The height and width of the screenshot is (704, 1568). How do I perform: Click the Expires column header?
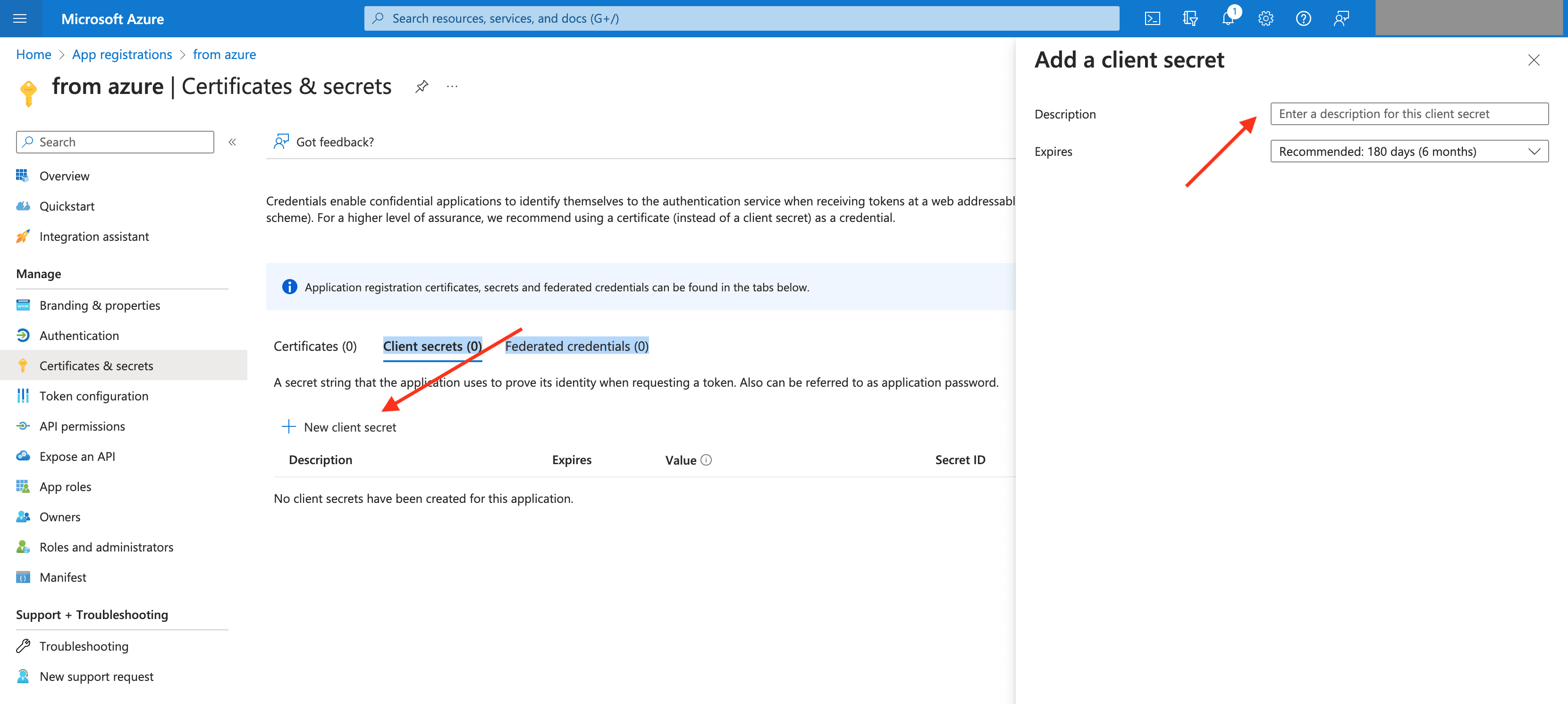click(572, 460)
